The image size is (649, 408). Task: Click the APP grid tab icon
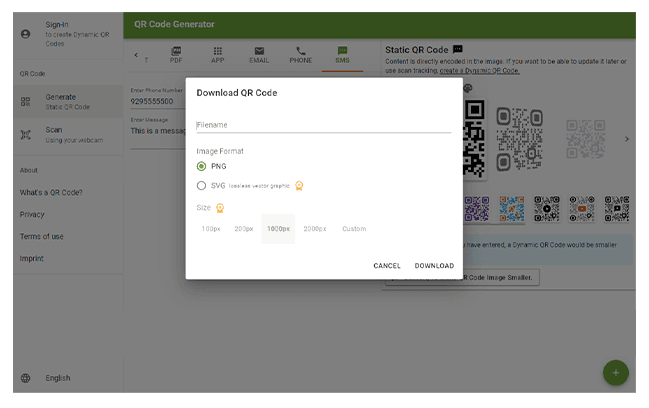pyautogui.click(x=218, y=51)
